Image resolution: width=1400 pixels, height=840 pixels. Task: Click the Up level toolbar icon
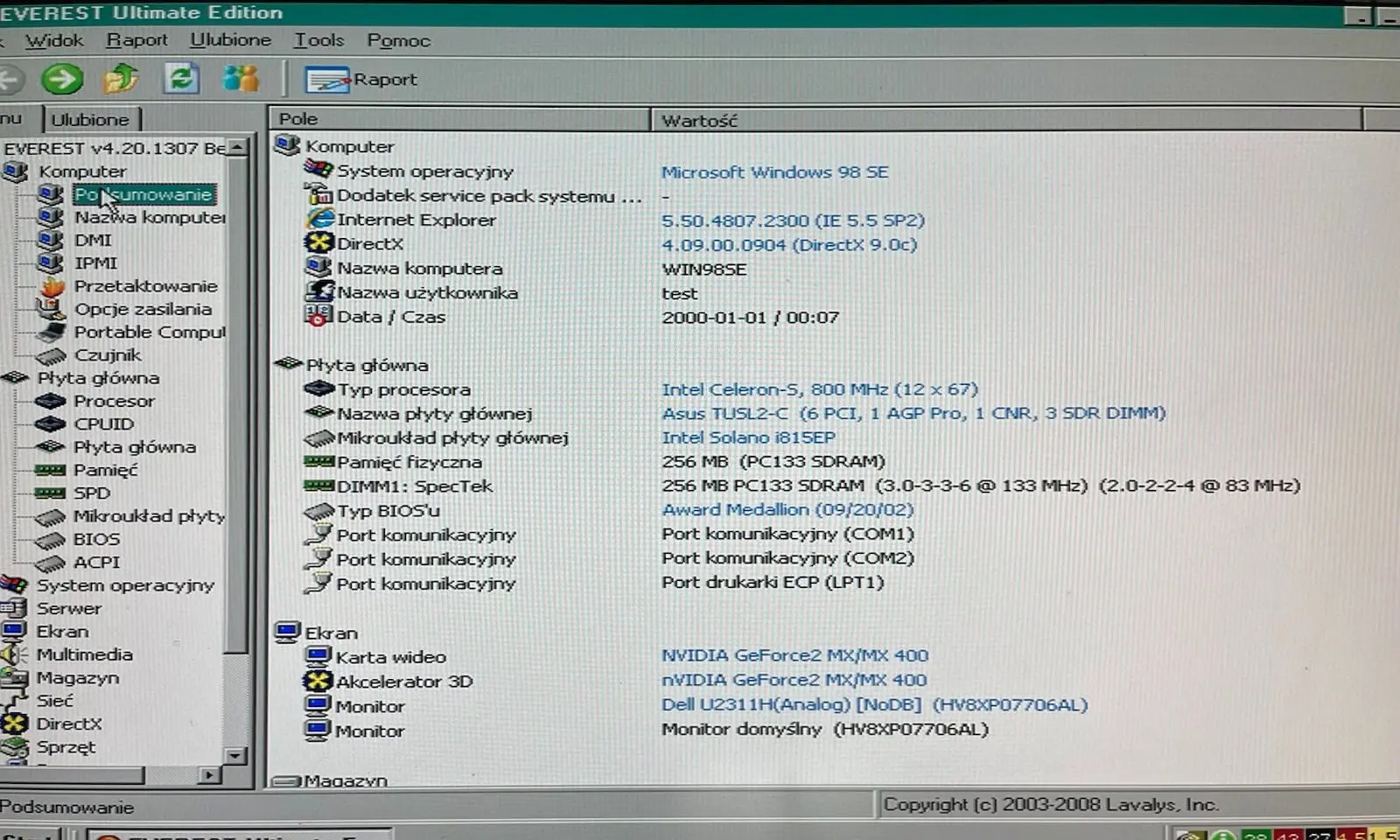(121, 80)
